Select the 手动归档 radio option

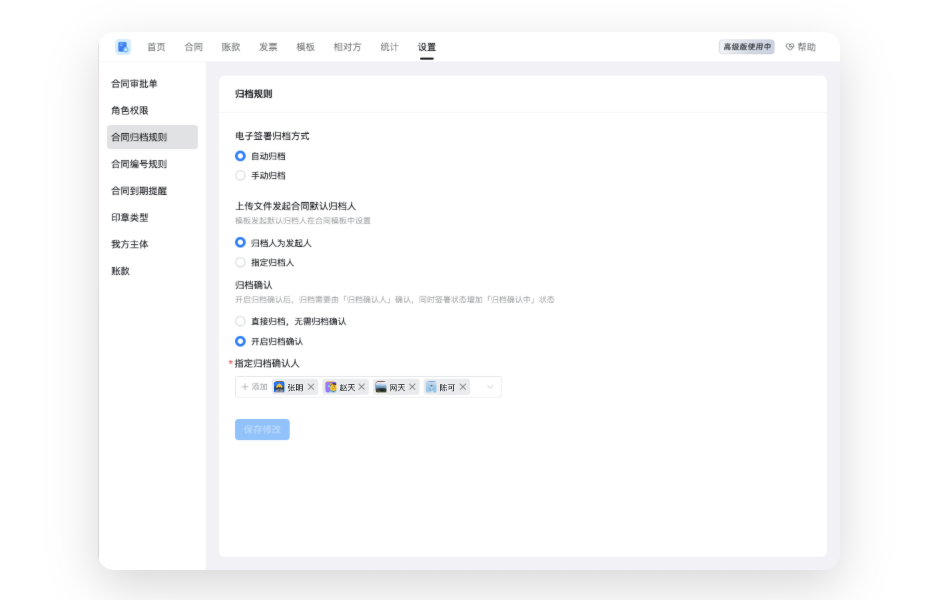(240, 176)
